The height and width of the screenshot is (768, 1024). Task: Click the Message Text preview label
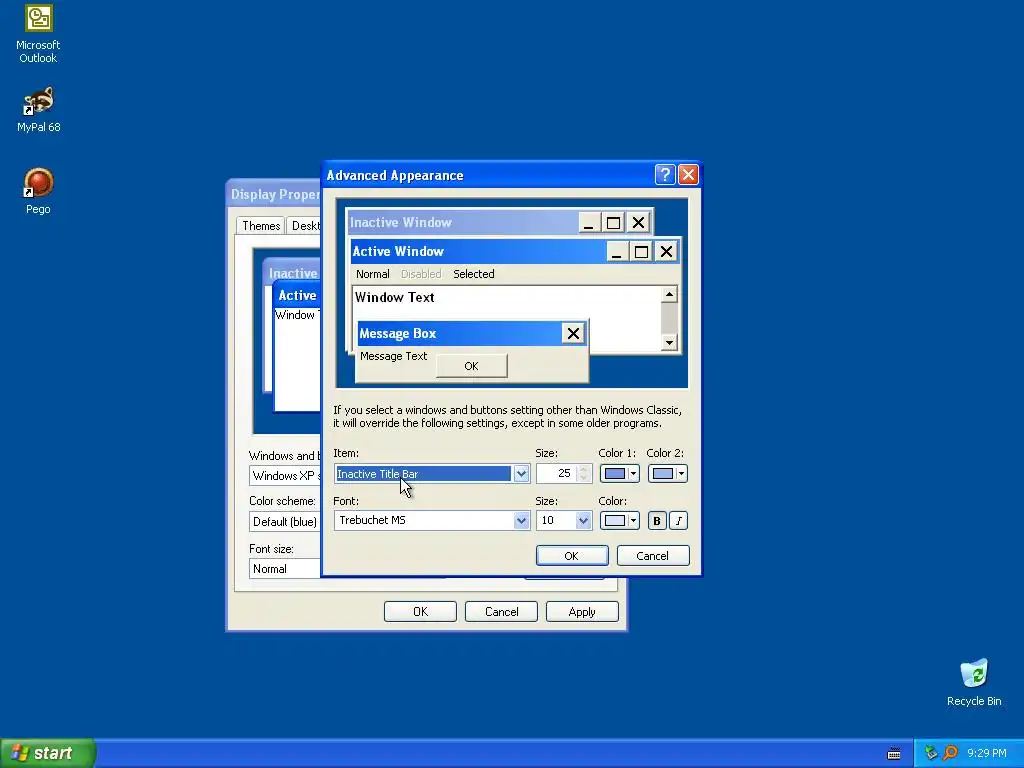[393, 356]
